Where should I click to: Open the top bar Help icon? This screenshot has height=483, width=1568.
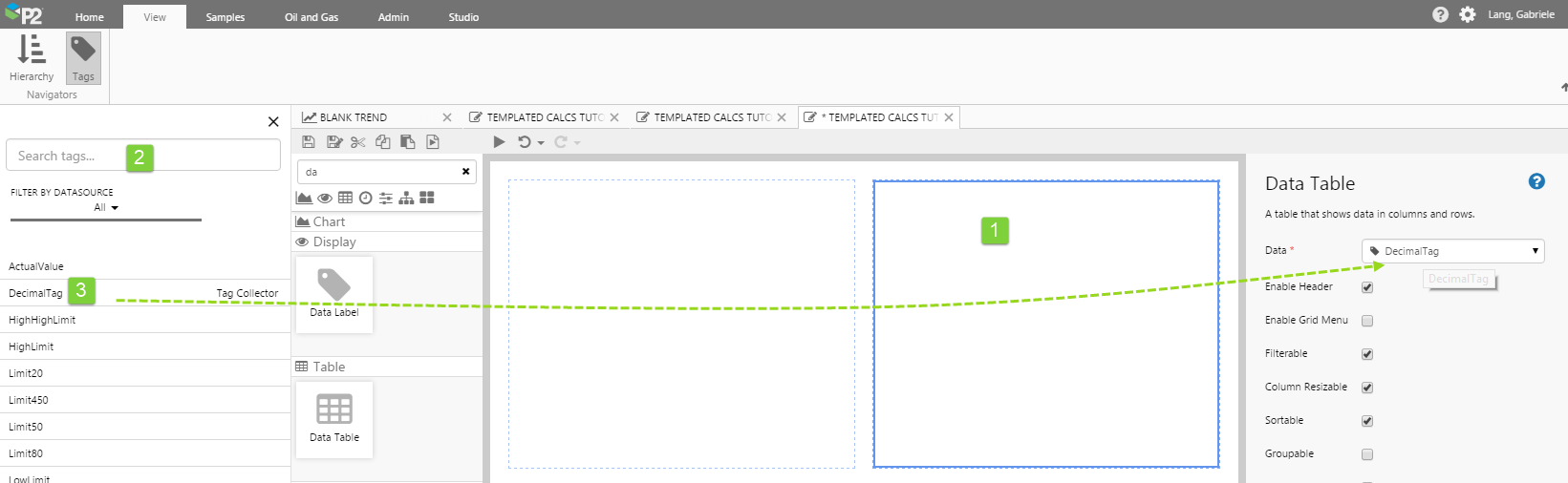coord(1440,14)
